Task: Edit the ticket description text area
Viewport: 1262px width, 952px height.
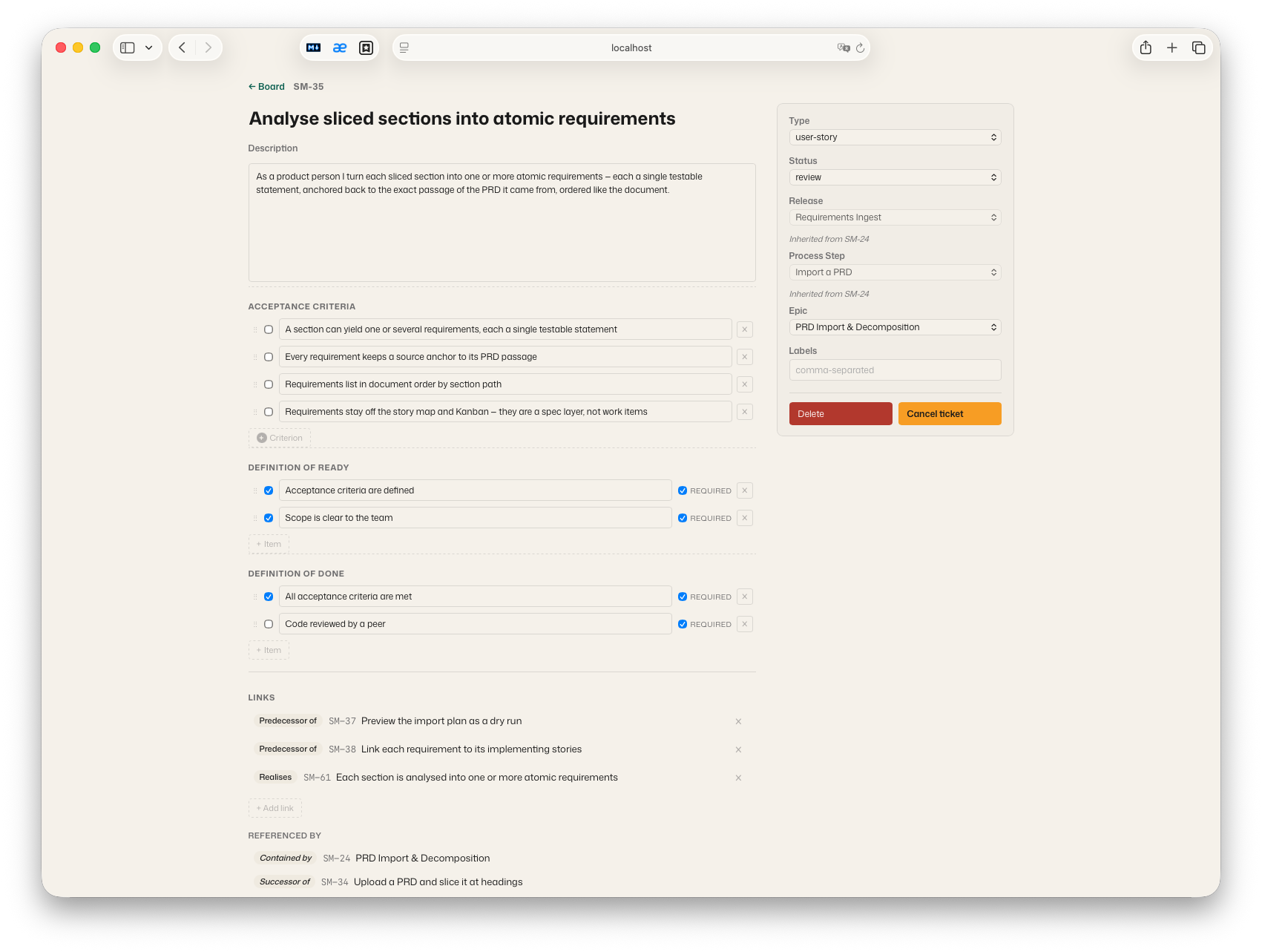Action: [x=502, y=223]
